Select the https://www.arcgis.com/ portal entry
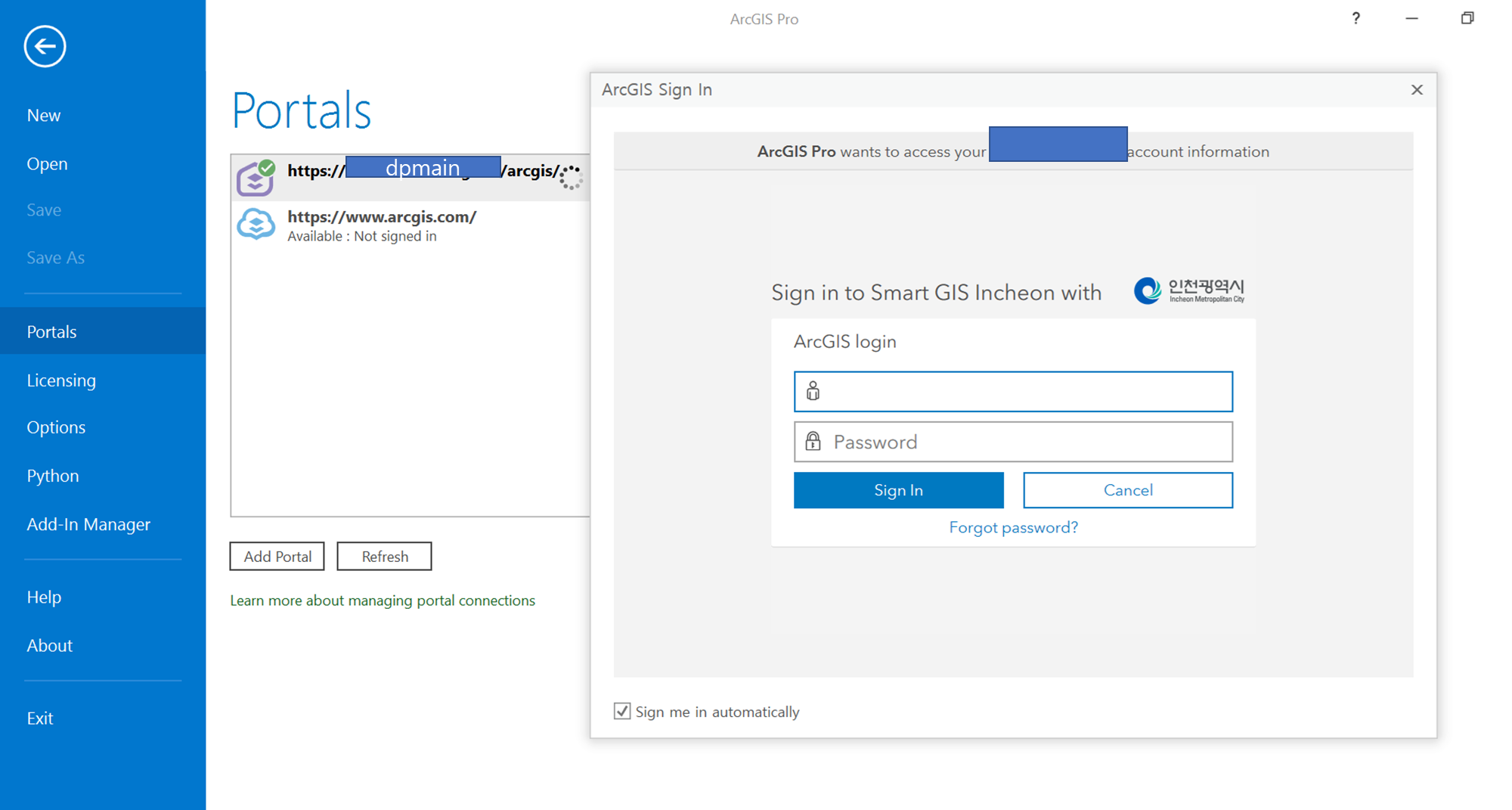The height and width of the screenshot is (810, 1512). pos(411,225)
